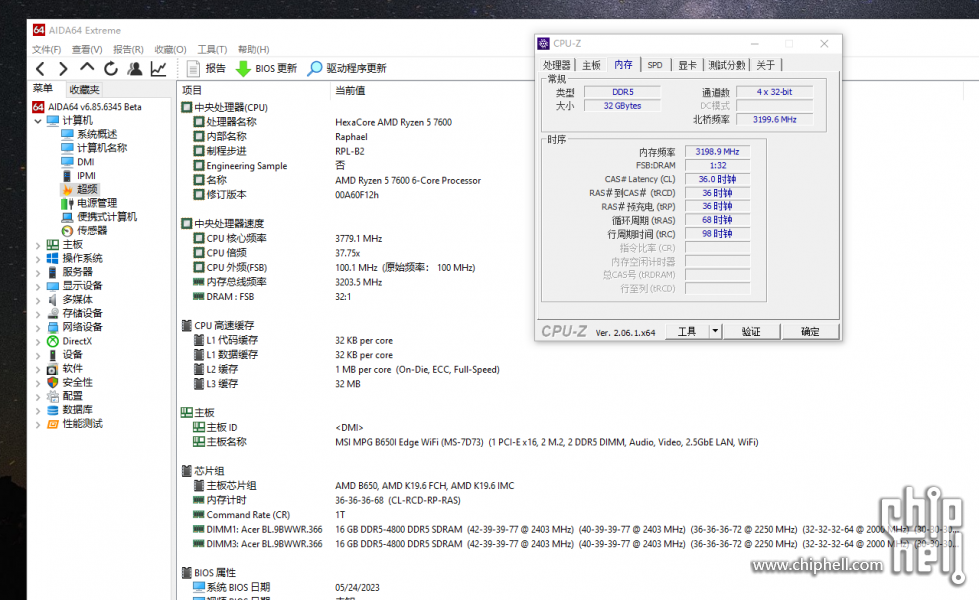Image resolution: width=979 pixels, height=600 pixels.
Task: Open the 收藏(O) menu
Action: coord(170,49)
